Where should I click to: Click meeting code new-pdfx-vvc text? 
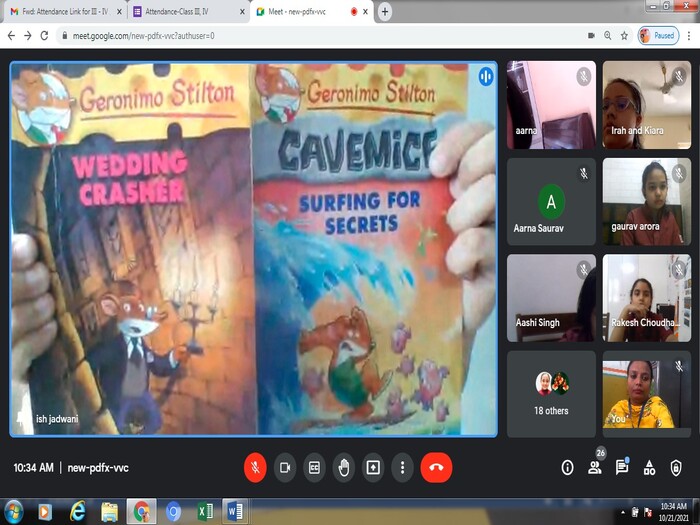coord(98,468)
